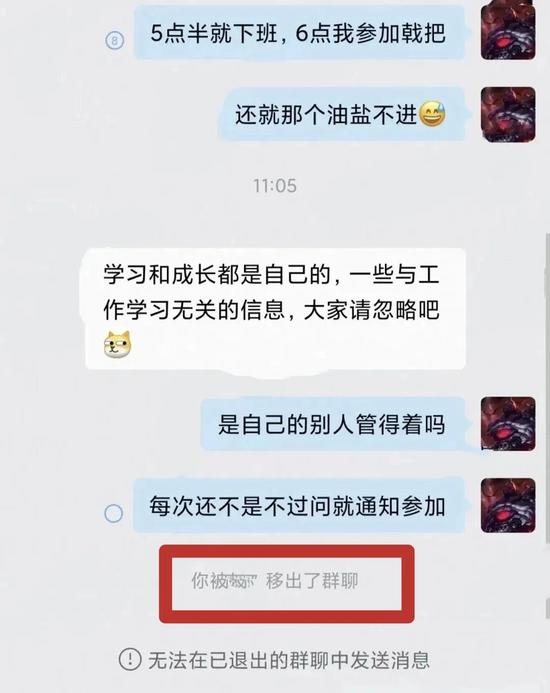Click the sweat-smile emoji in message
The height and width of the screenshot is (693, 550).
[x=432, y=114]
